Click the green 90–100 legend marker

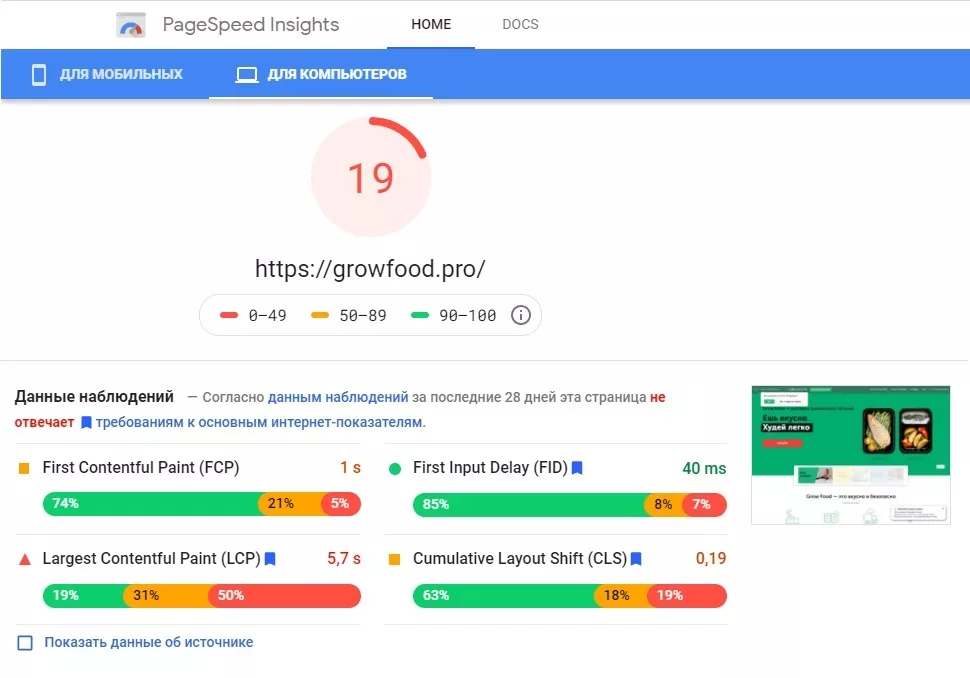(420, 315)
